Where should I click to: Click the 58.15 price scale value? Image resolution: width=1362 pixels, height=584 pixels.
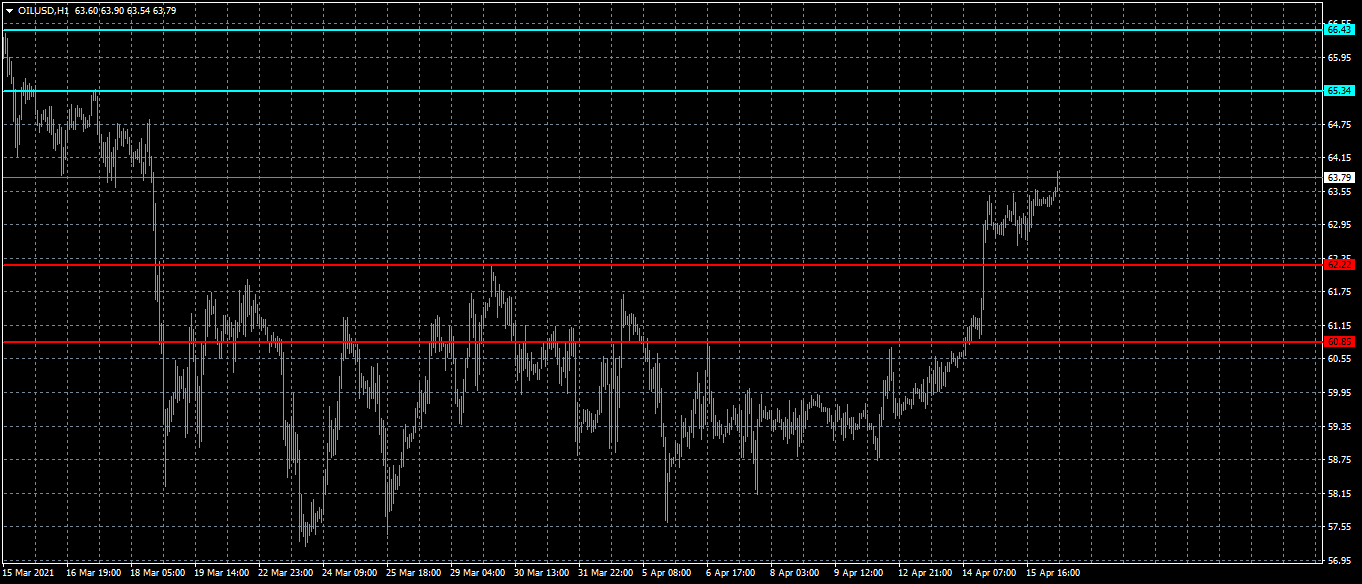(1339, 494)
